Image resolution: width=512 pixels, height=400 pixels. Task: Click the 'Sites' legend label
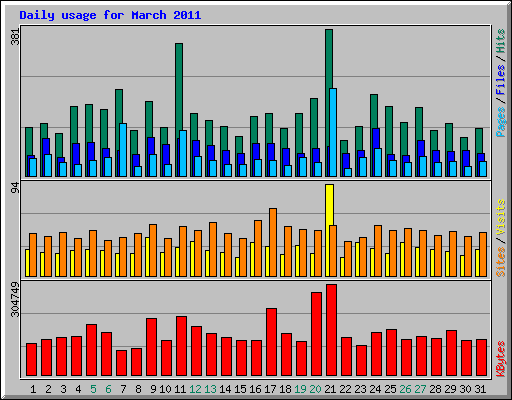click(x=501, y=262)
